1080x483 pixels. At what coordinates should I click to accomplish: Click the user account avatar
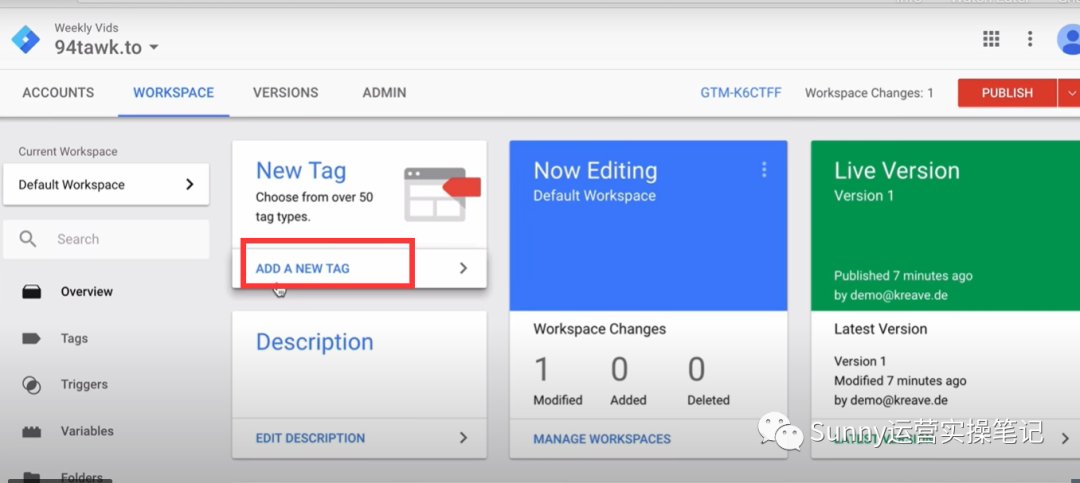[1068, 39]
